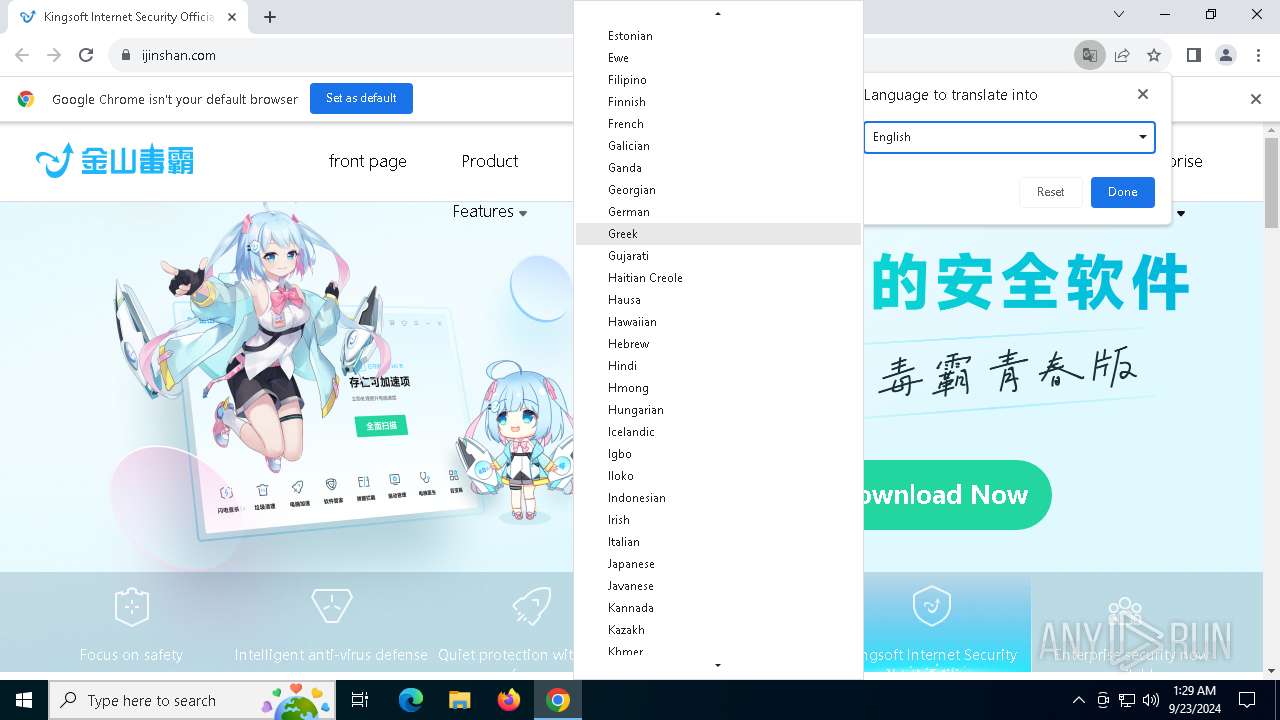This screenshot has width=1280, height=720.
Task: Choose German in the language list
Action: click(x=718, y=212)
